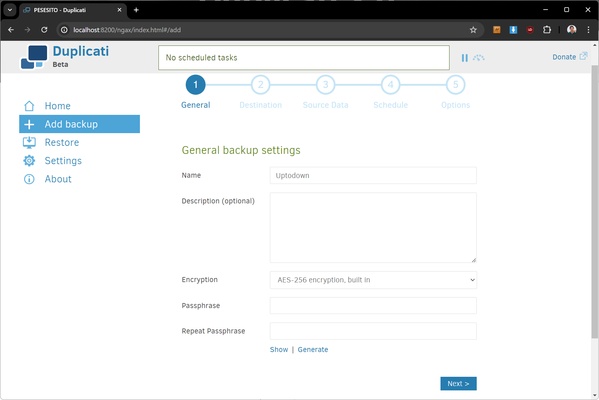This screenshot has width=599, height=400.
Task: Open the blue download extension icon
Action: pos(513,30)
